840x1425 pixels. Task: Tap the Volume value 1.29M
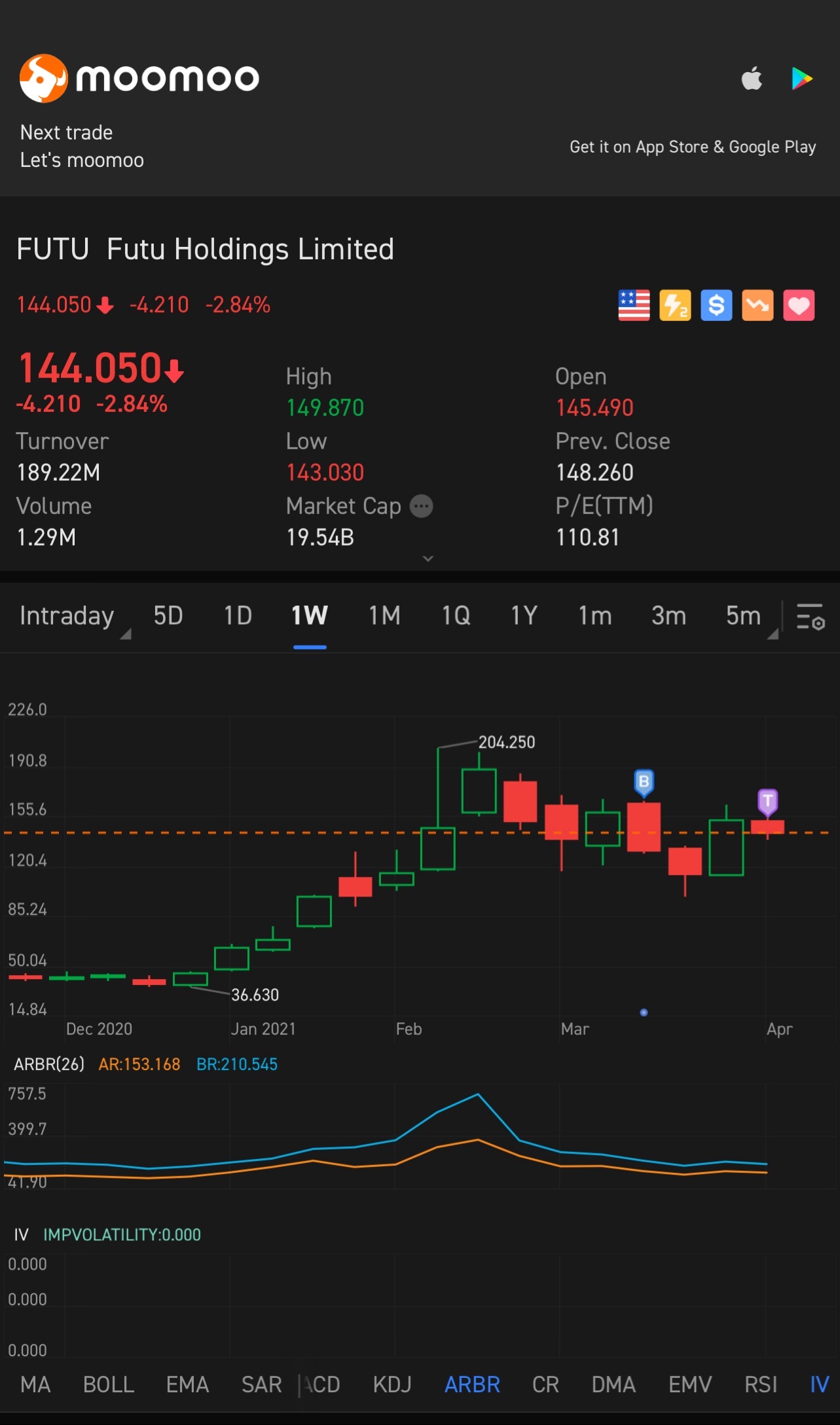[x=46, y=538]
